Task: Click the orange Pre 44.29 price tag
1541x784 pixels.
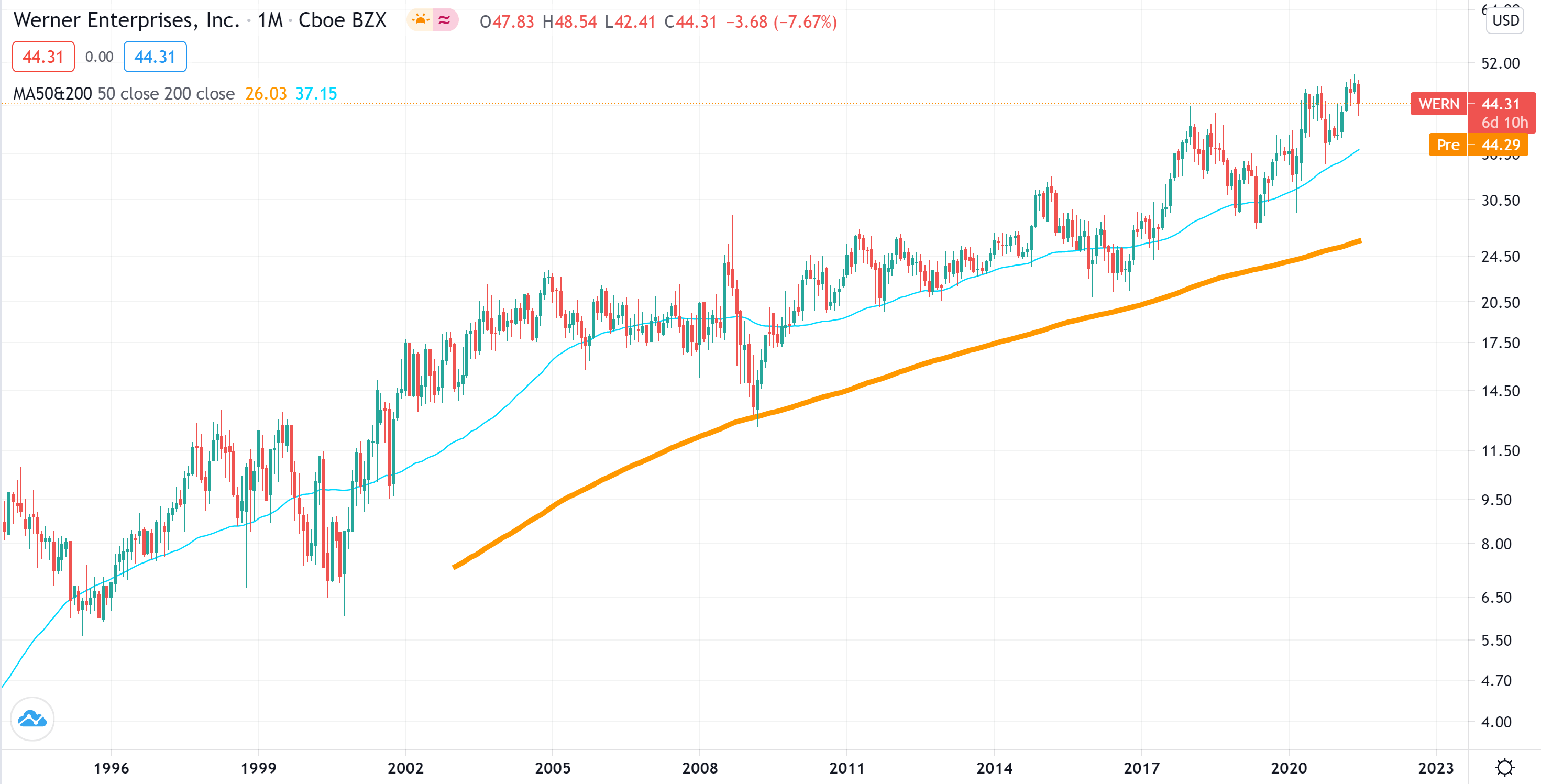Action: click(1478, 145)
